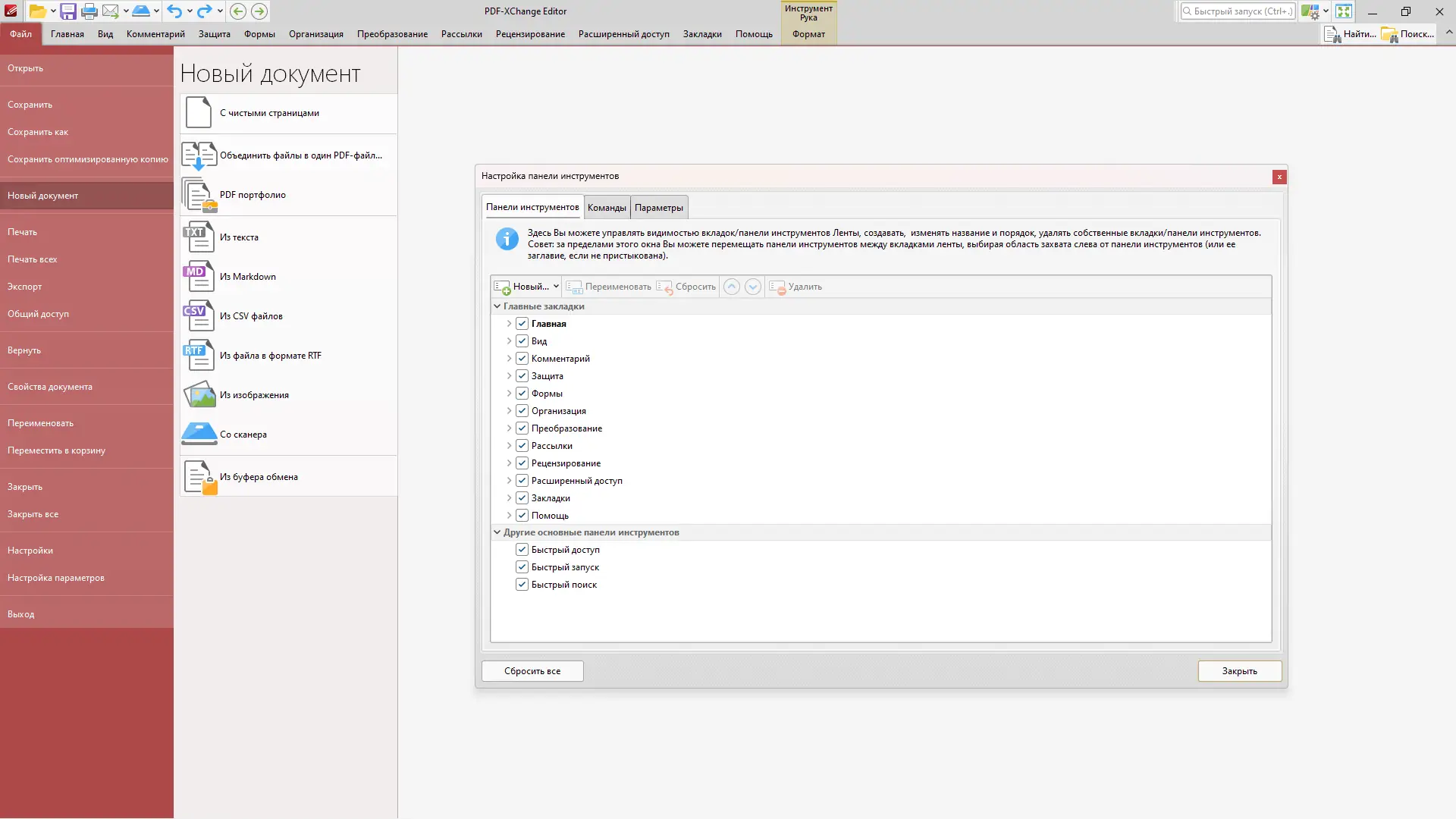Image resolution: width=1456 pixels, height=819 pixels.
Task: Click the green Next view arrow icon
Action: point(259,11)
